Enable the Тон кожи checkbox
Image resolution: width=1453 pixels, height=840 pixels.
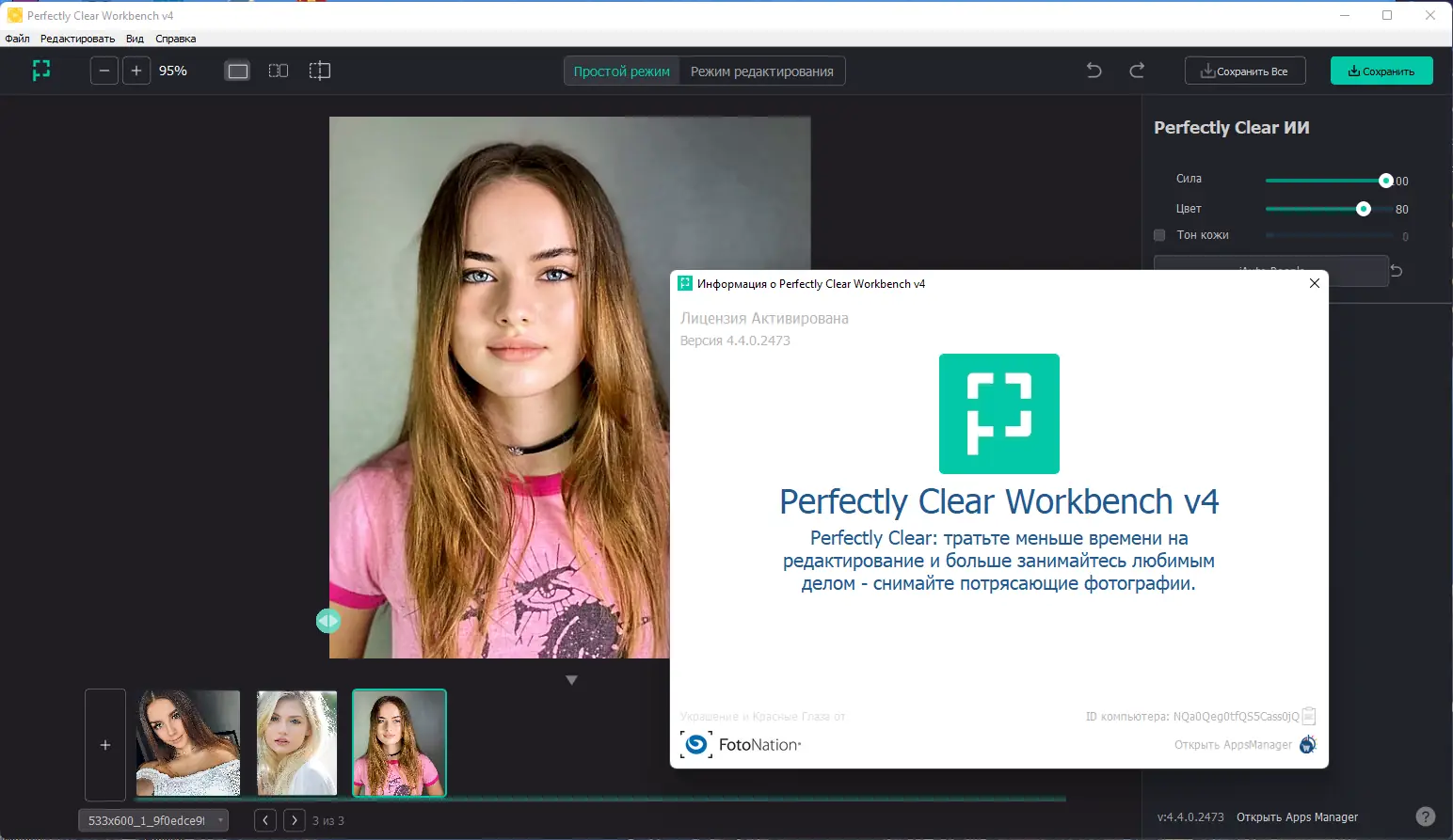click(x=1159, y=234)
